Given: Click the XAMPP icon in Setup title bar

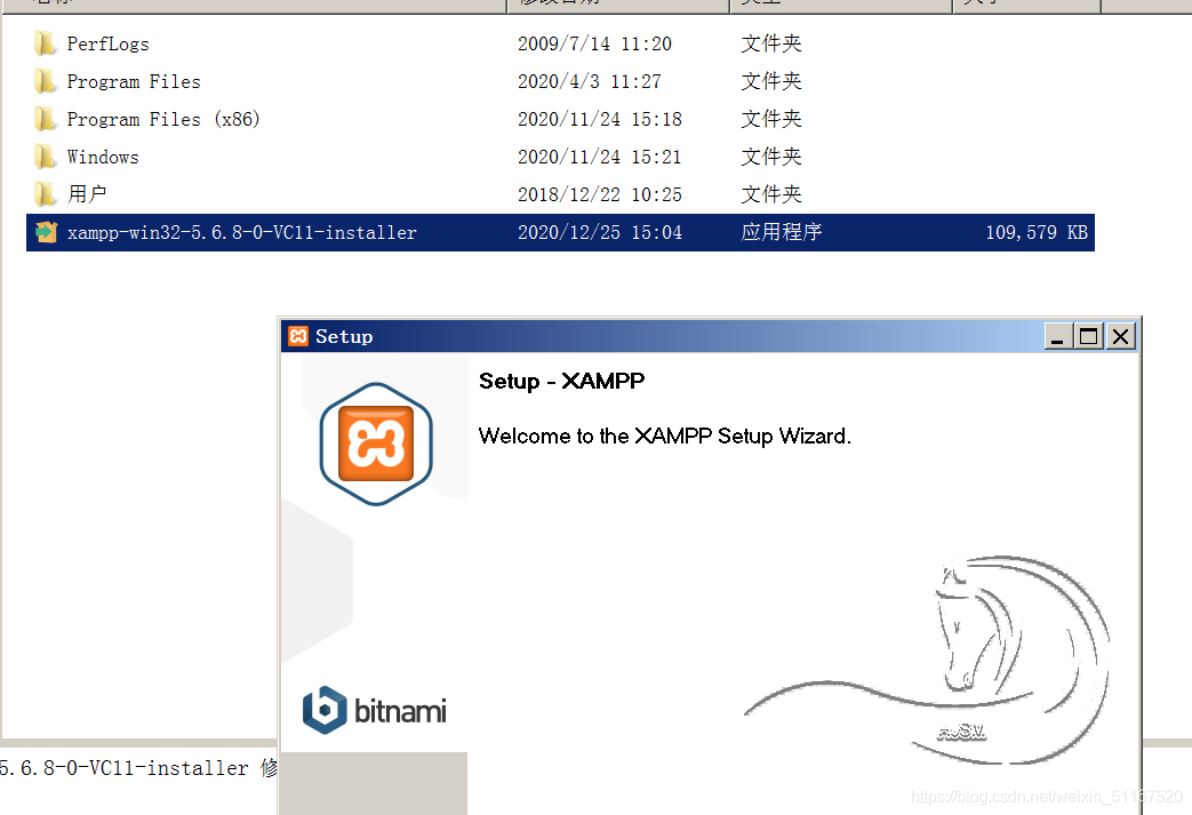Looking at the screenshot, I should click(299, 336).
